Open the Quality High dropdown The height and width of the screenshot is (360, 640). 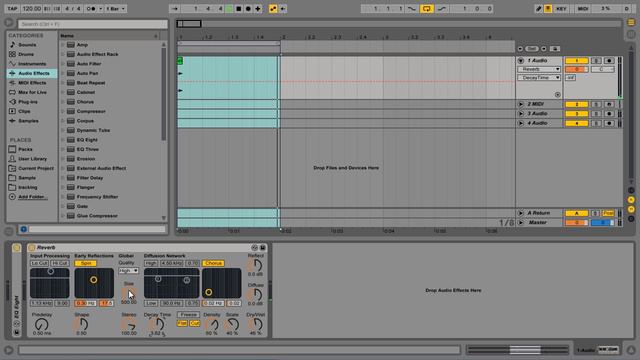click(129, 271)
